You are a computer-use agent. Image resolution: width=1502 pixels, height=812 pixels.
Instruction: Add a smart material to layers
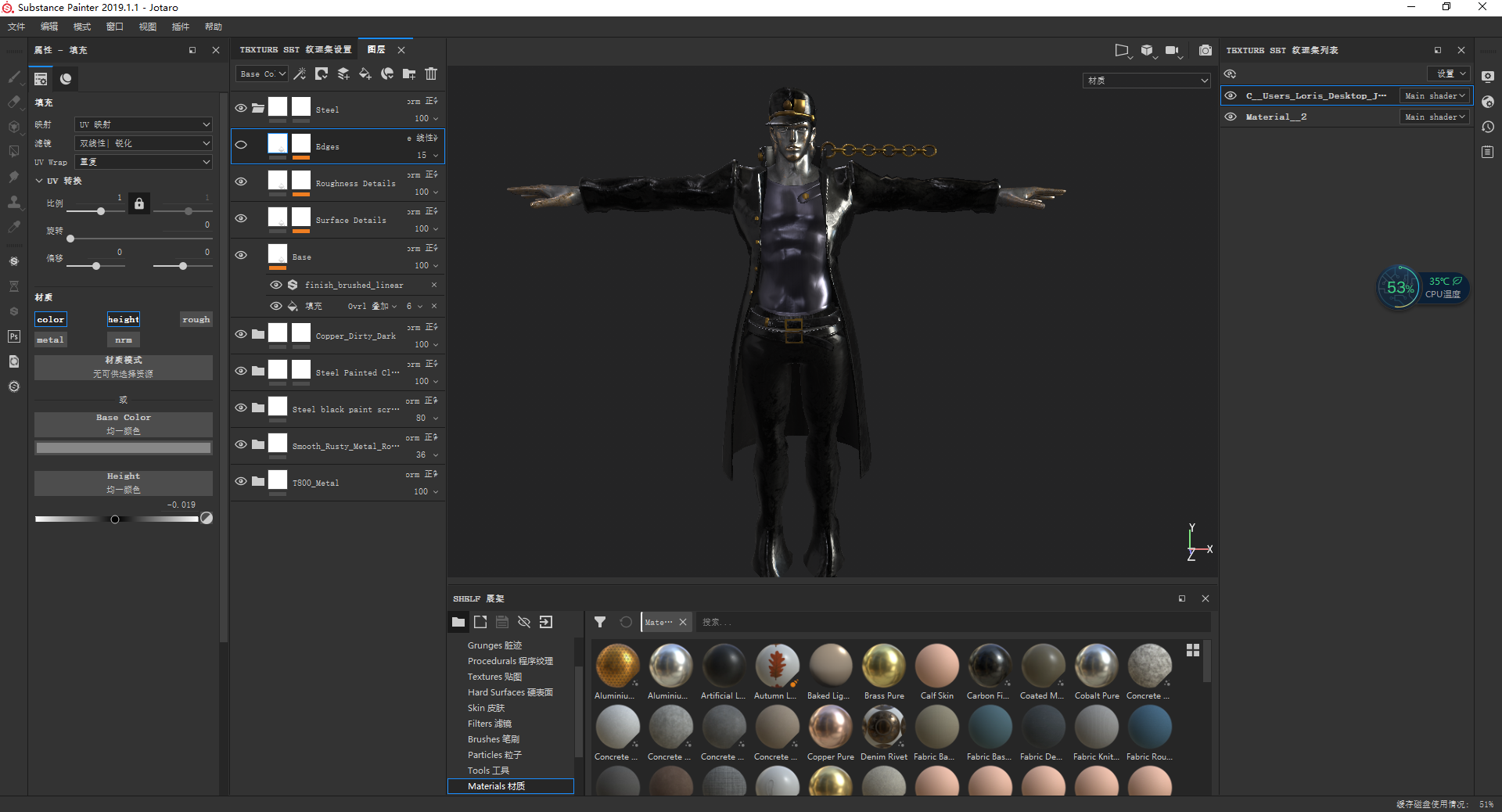coord(387,74)
